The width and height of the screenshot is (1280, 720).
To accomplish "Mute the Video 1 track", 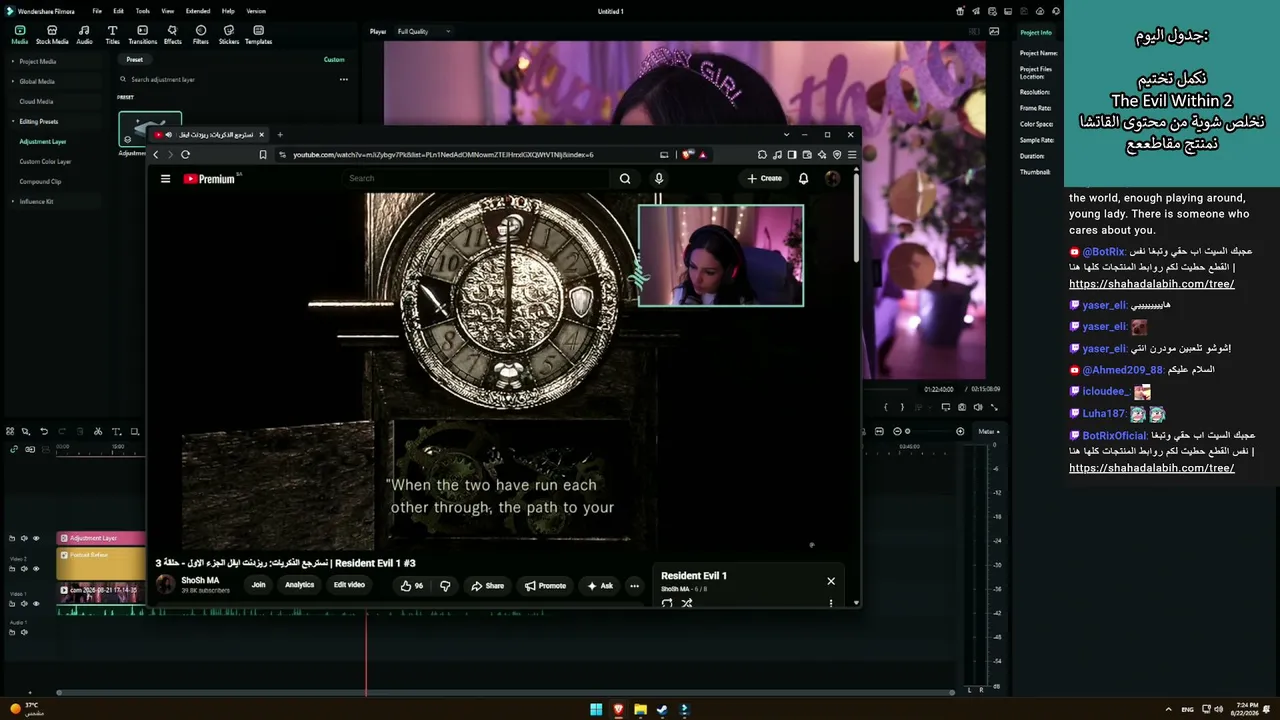I will click(24, 604).
